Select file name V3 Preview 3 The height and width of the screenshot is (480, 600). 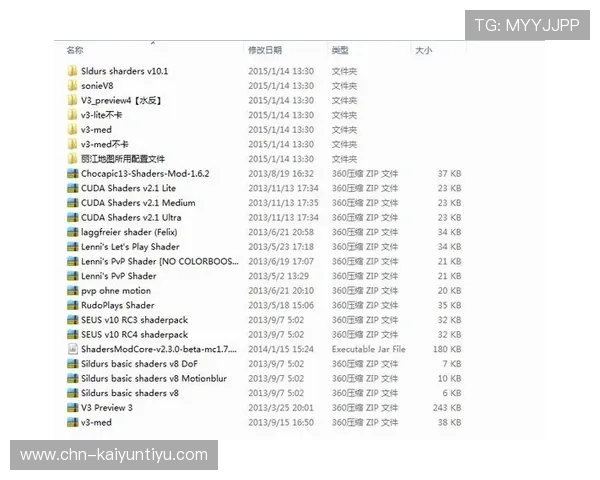(107, 407)
